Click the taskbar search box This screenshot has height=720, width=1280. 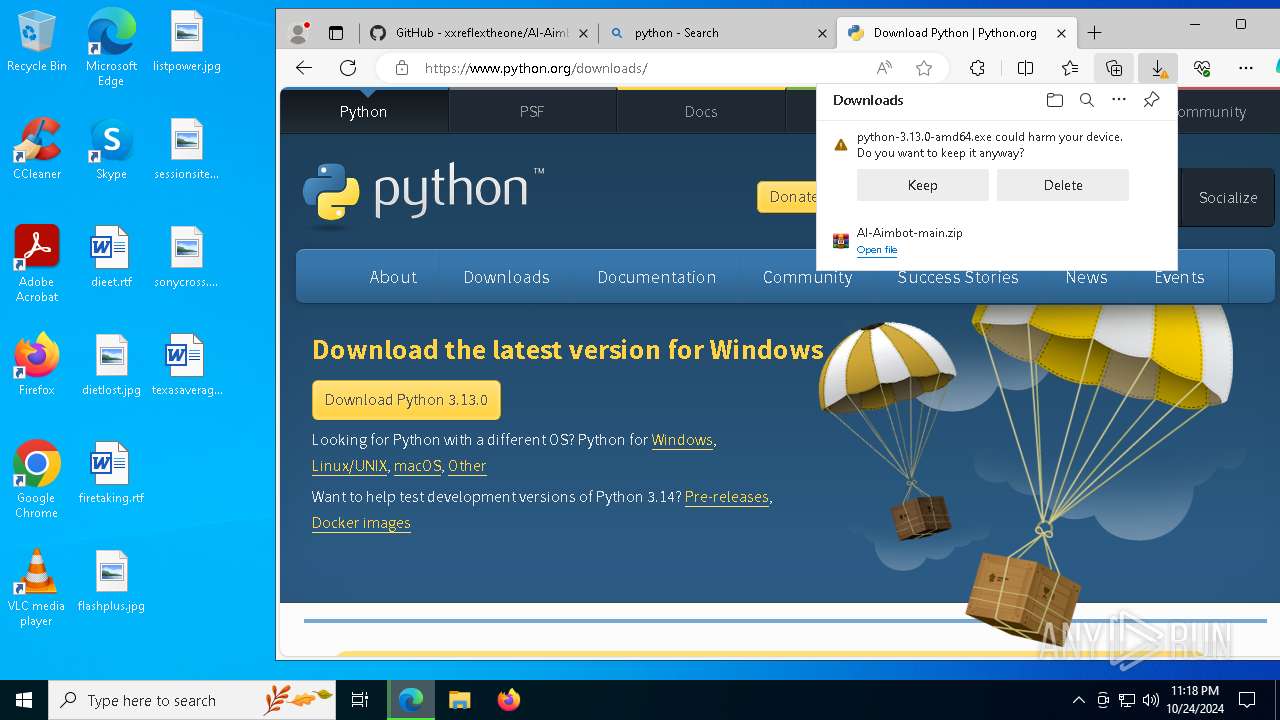coord(192,700)
